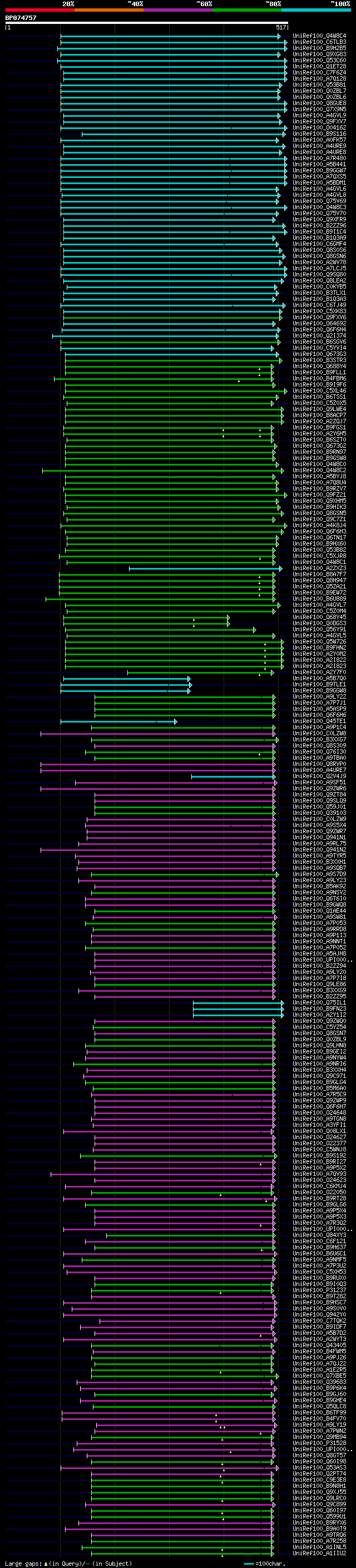
Task: Select hit label UniRef100_B6TF99
Action: tap(319, 1412)
